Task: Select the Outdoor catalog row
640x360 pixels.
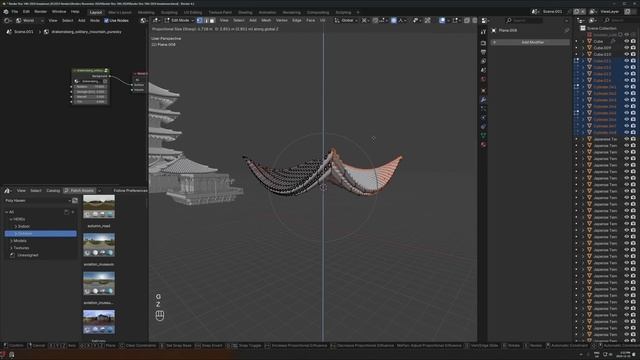Action: (x=40, y=233)
